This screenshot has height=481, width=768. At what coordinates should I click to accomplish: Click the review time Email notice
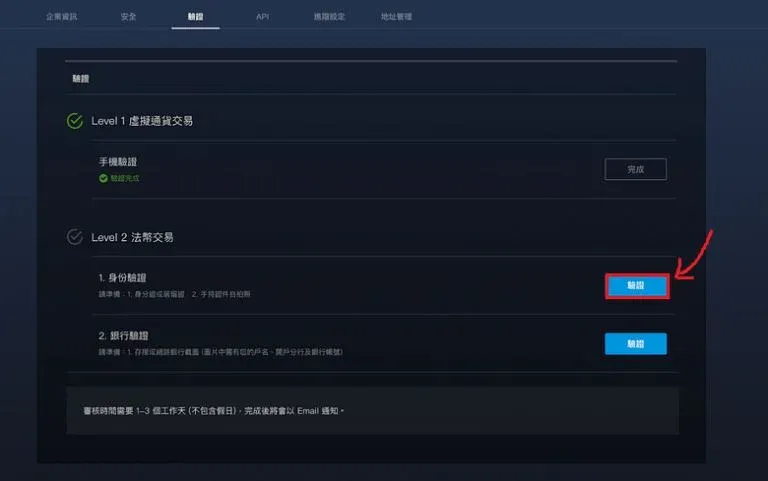coord(214,411)
